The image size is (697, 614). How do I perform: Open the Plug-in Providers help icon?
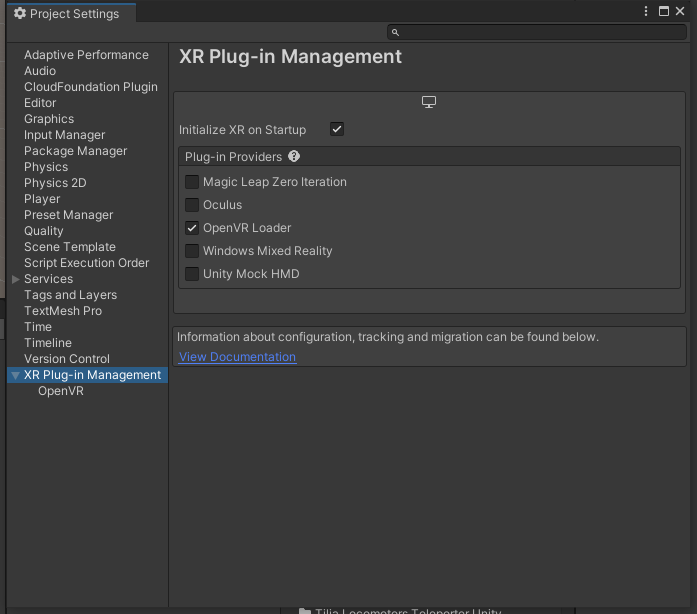pos(294,157)
